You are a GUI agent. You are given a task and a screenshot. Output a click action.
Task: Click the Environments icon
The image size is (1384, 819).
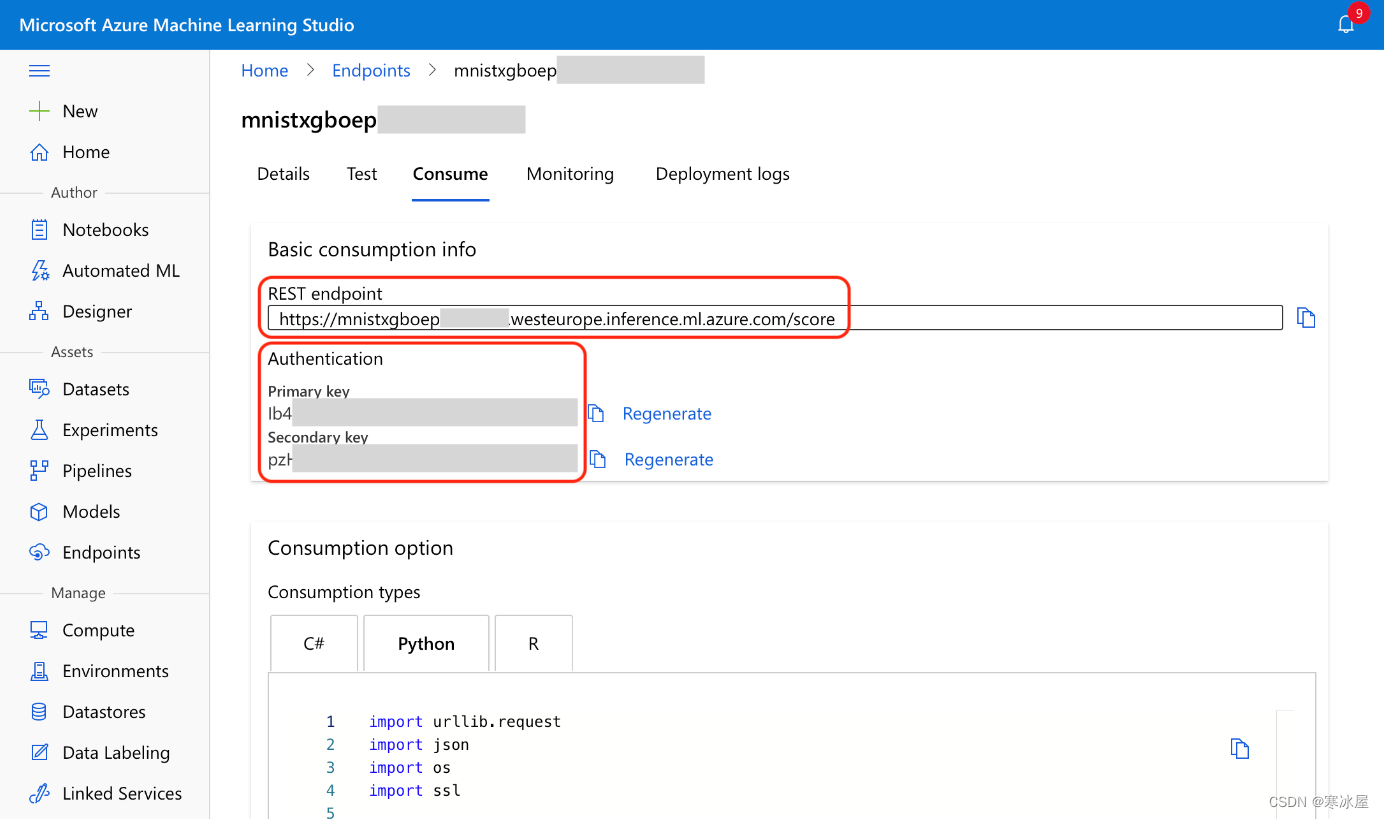click(x=39, y=671)
